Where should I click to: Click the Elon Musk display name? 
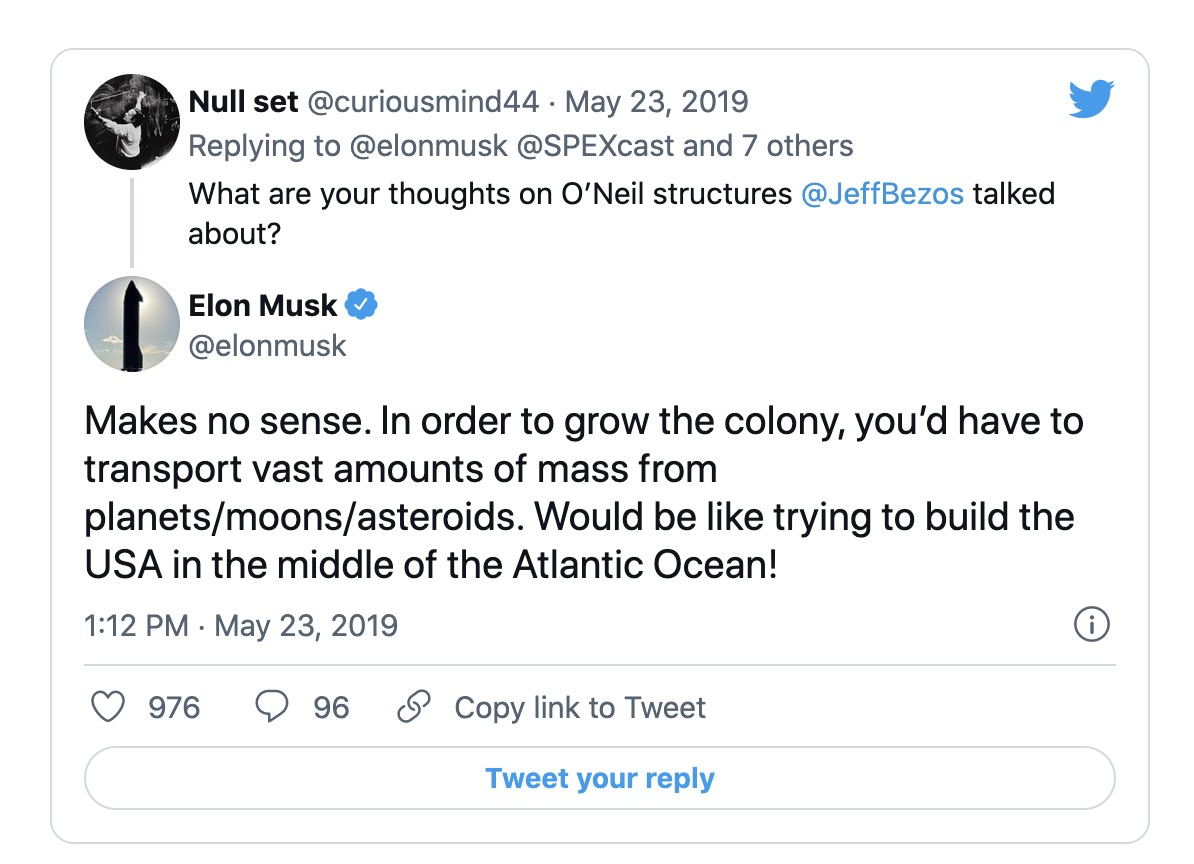(x=263, y=304)
